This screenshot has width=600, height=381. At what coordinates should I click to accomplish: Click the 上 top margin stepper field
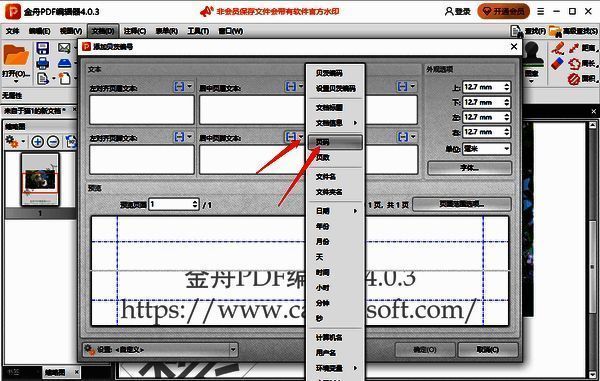point(487,87)
